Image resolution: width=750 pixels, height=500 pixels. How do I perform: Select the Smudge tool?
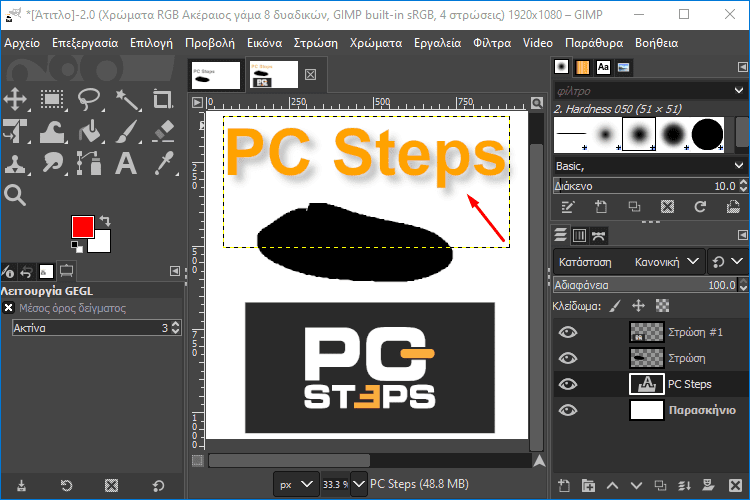point(52,164)
